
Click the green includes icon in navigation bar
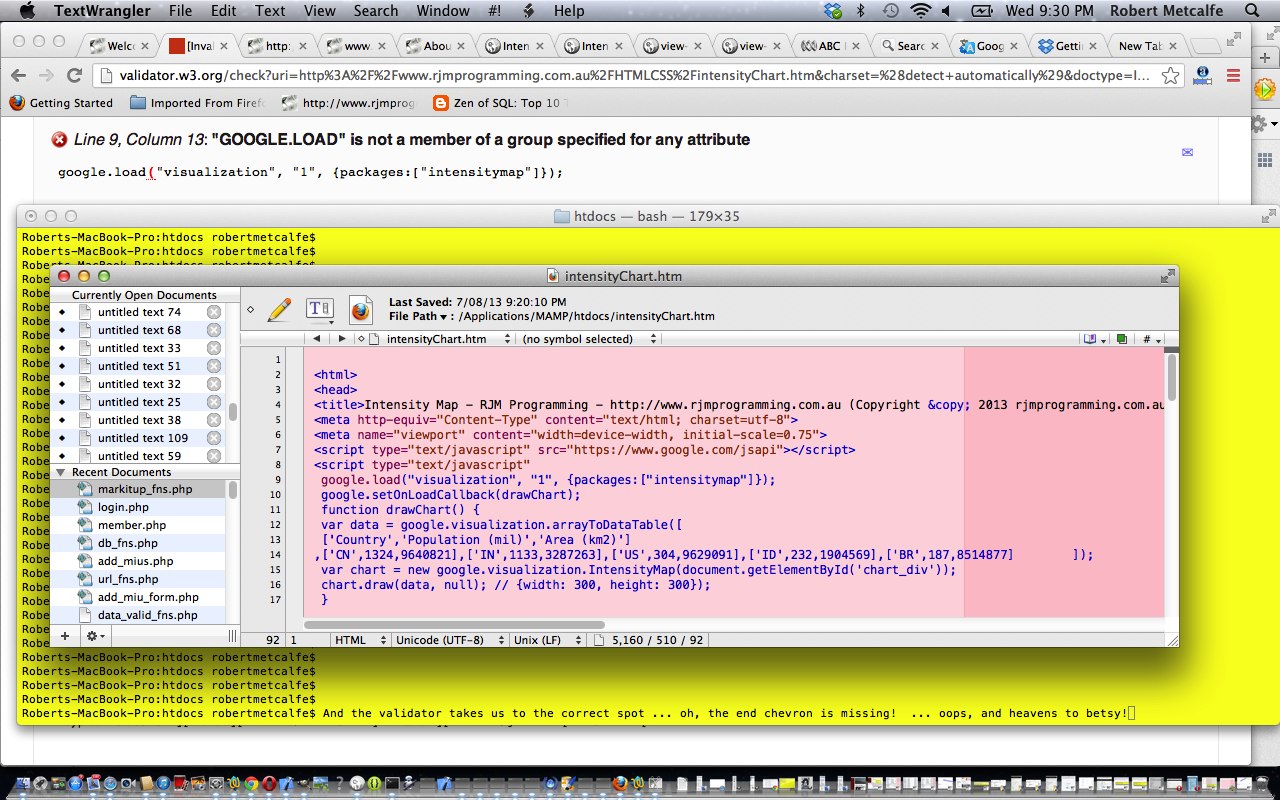(x=1122, y=339)
